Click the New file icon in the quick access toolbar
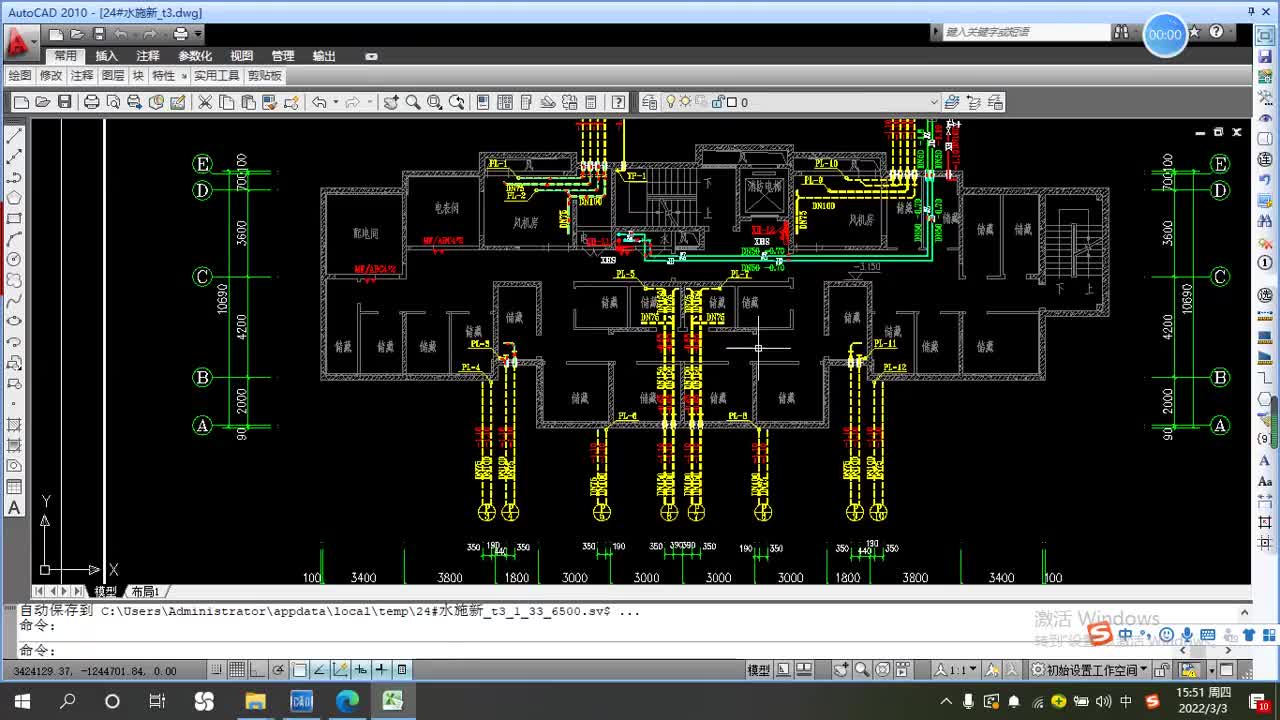Viewport: 1280px width, 720px height. [x=57, y=34]
